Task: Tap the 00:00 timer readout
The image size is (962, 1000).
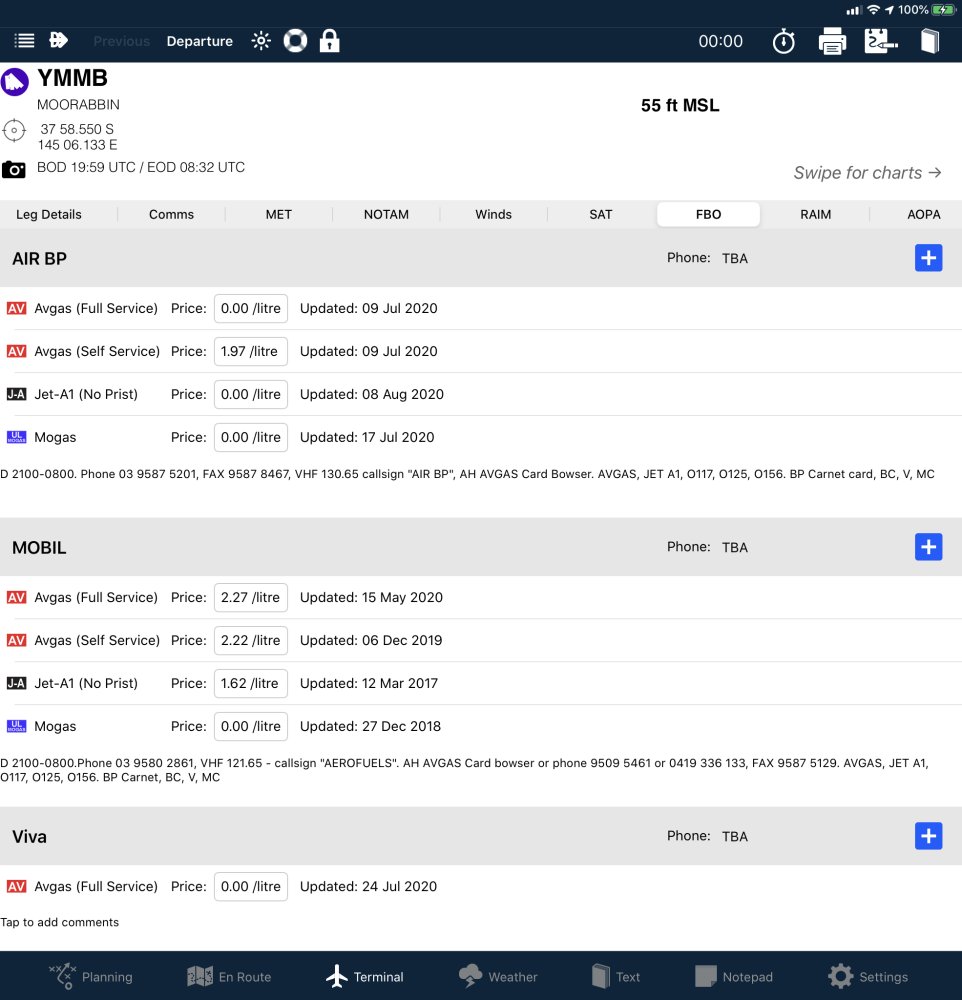Action: coord(720,41)
